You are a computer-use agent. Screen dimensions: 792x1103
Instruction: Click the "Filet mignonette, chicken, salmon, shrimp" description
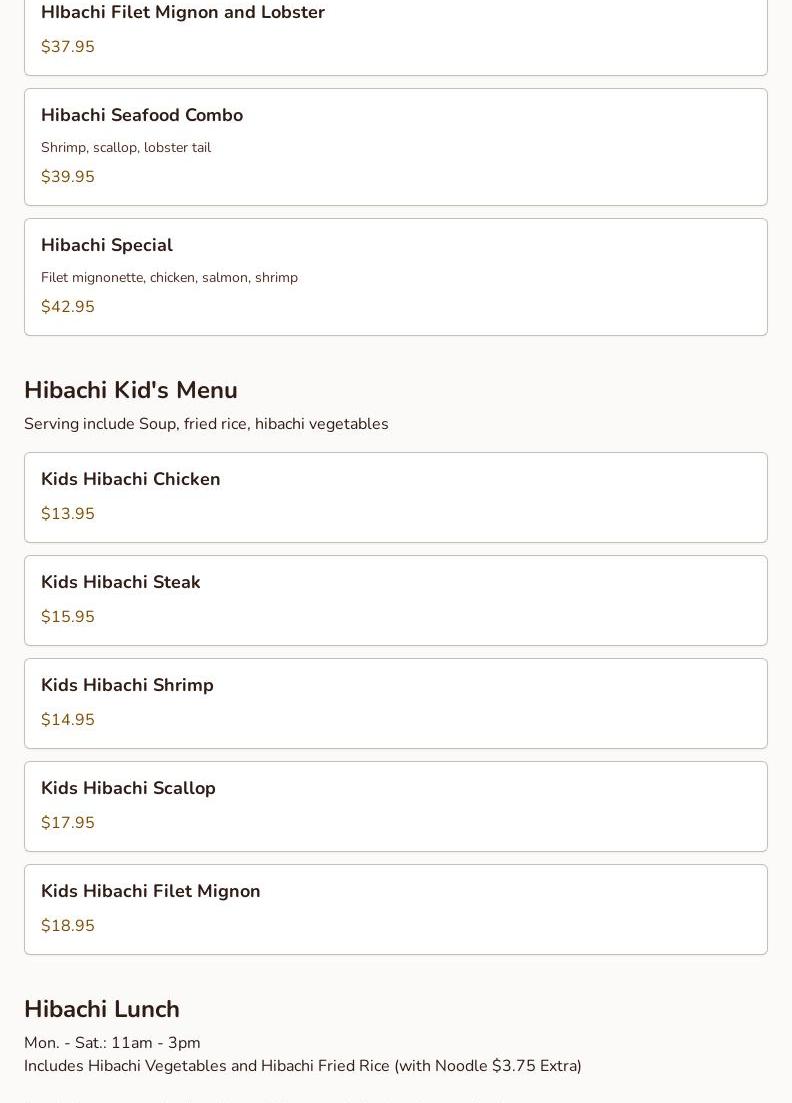click(169, 278)
